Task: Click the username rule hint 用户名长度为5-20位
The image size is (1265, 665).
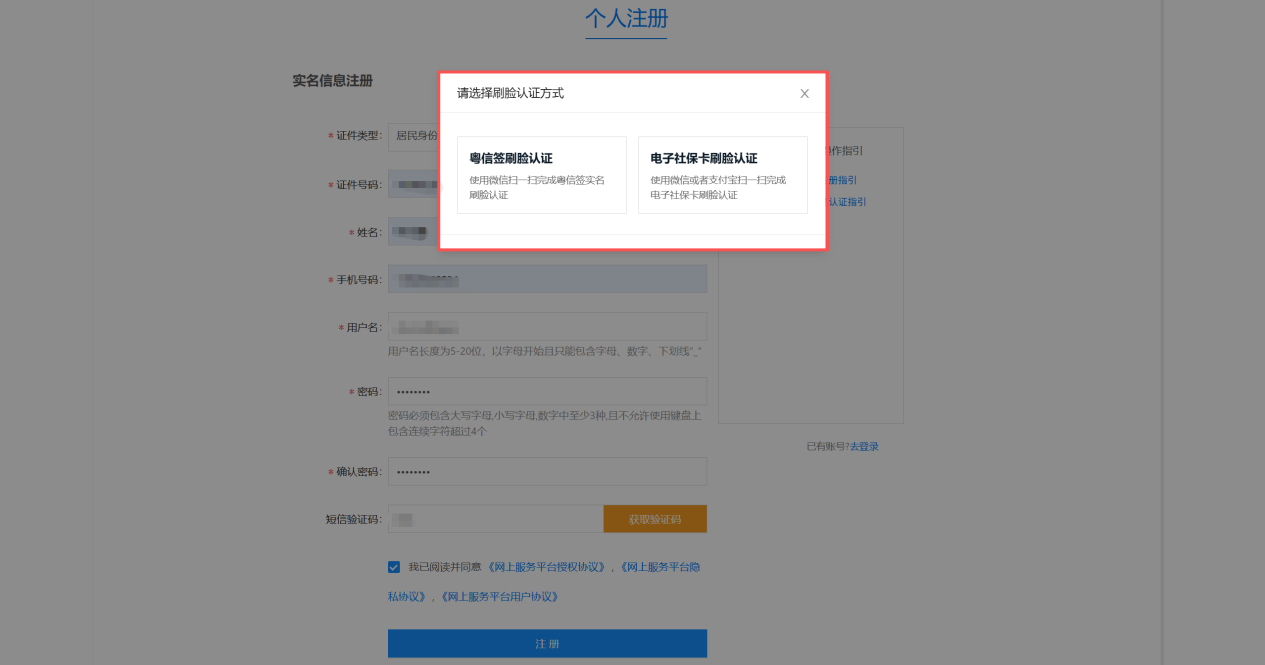Action: coord(545,352)
